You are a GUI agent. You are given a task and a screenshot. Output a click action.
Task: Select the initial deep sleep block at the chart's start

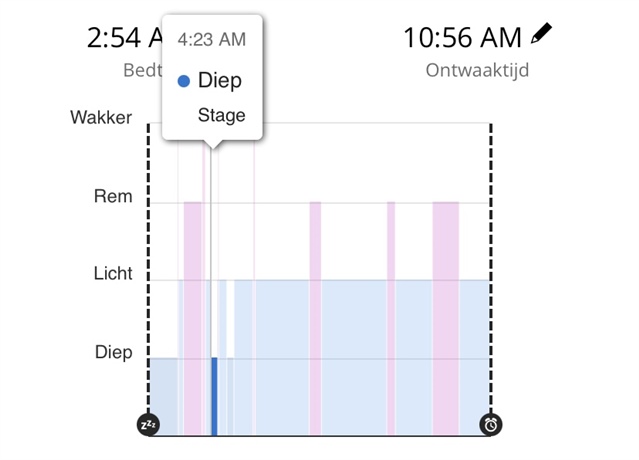[164, 396]
